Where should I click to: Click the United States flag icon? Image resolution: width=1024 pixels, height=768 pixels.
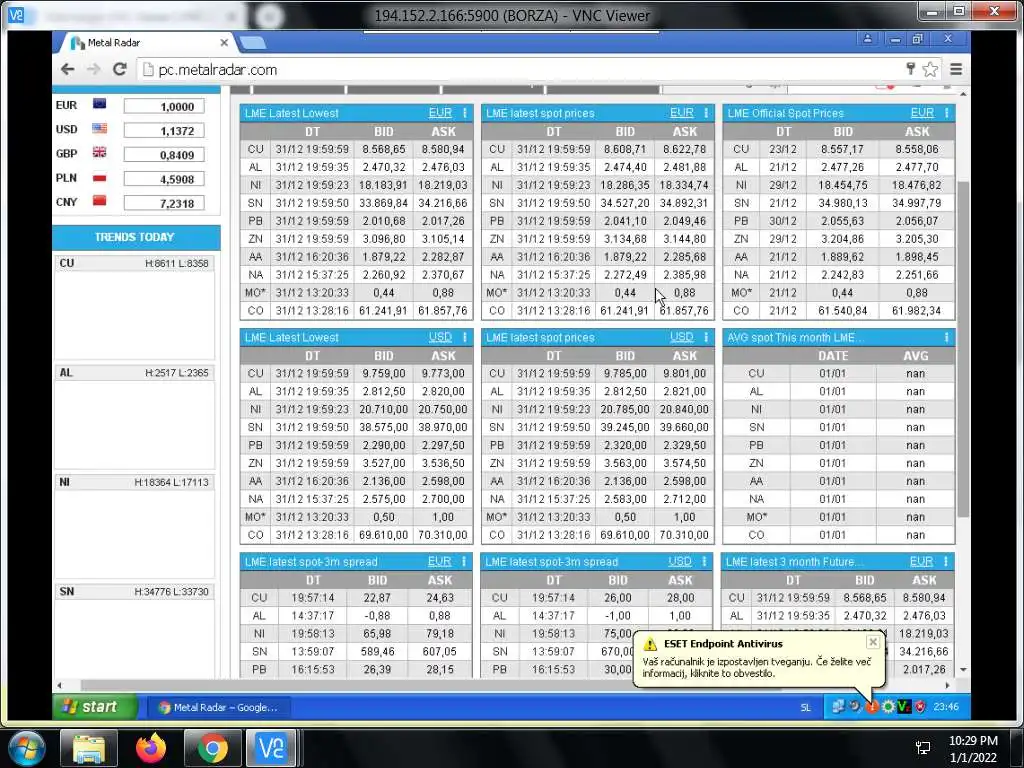point(99,128)
